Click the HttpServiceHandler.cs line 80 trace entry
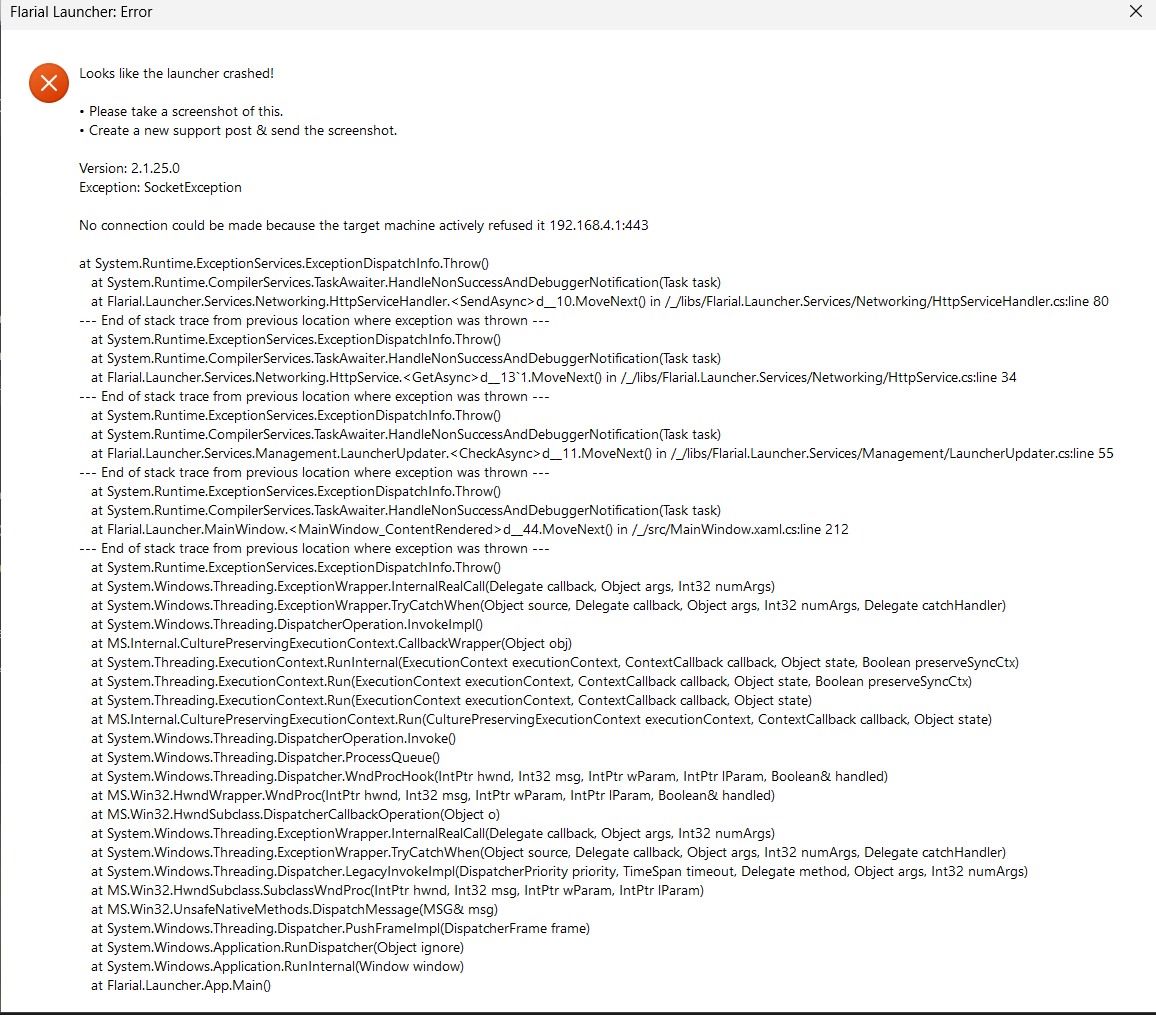1156x1015 pixels. click(x=599, y=301)
